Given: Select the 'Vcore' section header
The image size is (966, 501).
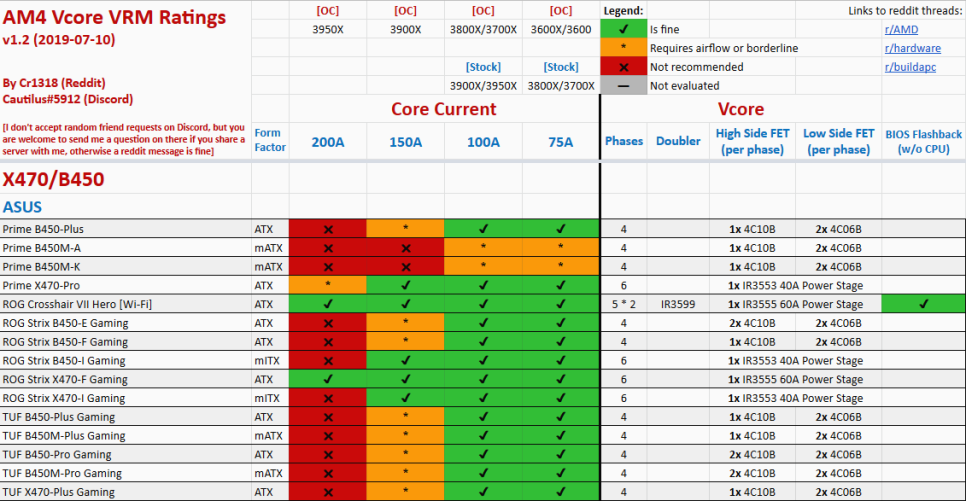Looking at the screenshot, I should (741, 109).
